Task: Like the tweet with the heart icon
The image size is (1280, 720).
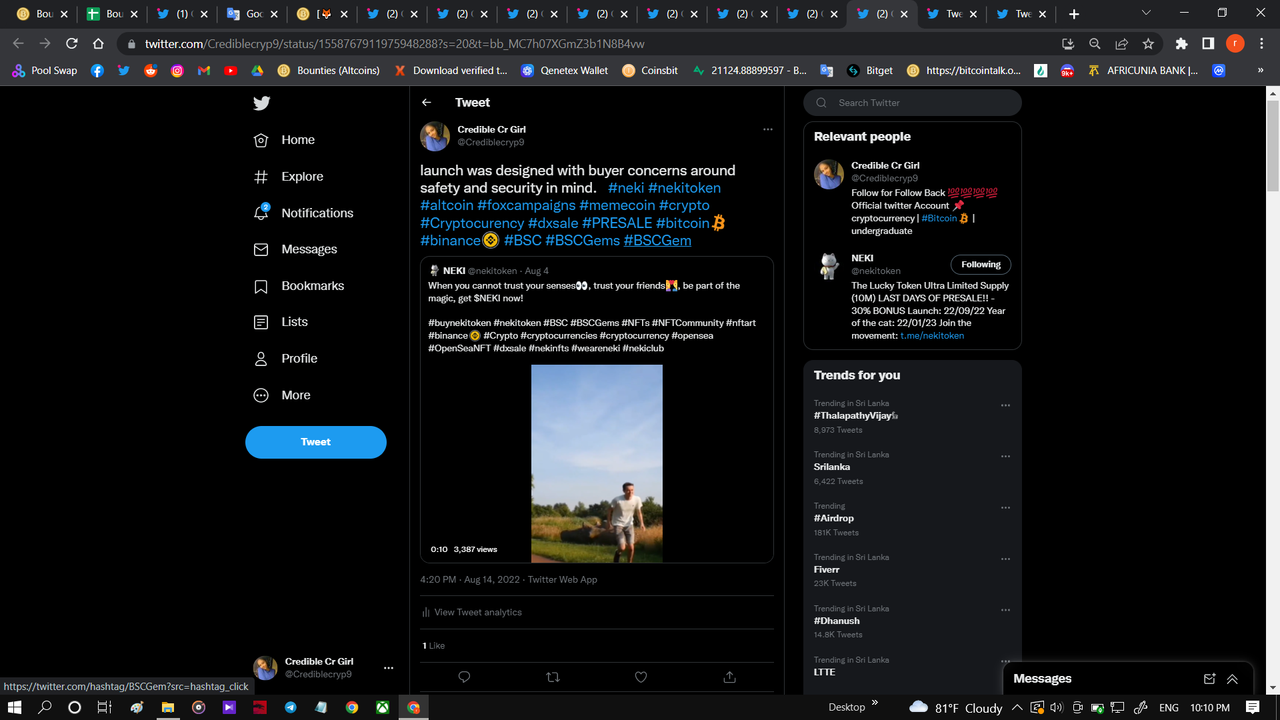Action: [x=640, y=677]
